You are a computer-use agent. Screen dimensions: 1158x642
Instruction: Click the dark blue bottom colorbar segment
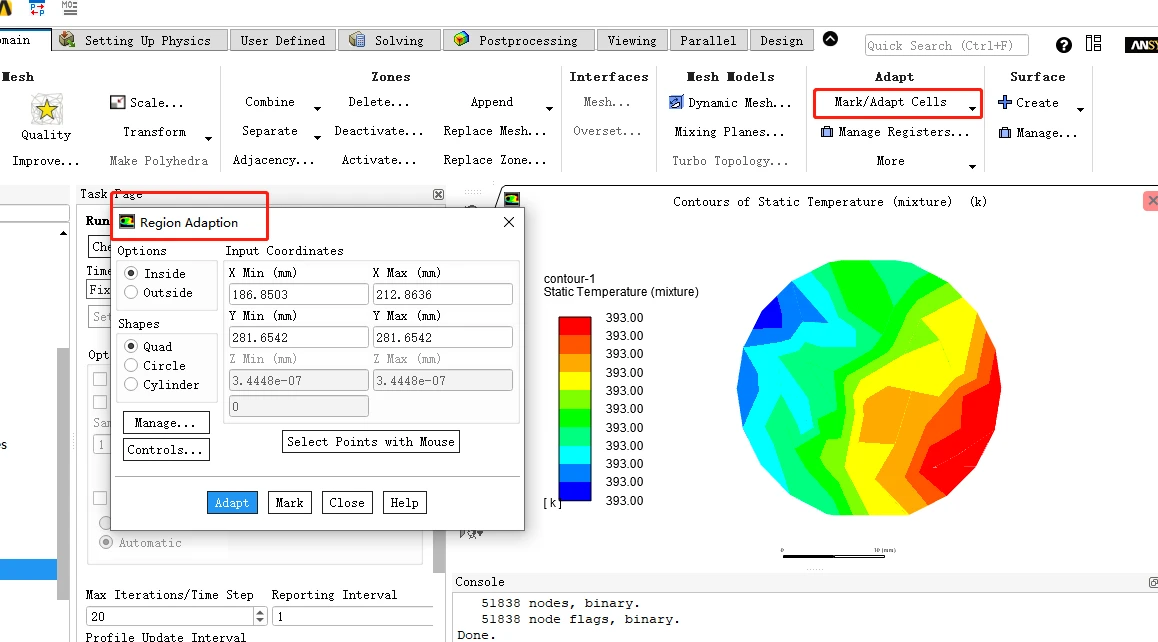pyautogui.click(x=575, y=491)
